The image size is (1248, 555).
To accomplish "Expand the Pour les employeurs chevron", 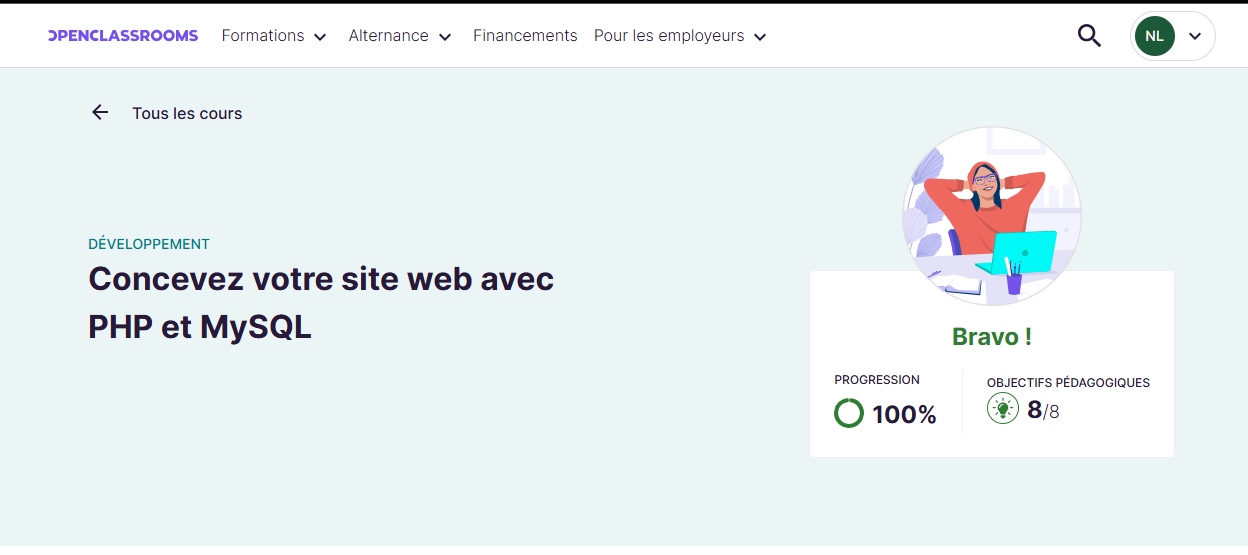I will point(760,37).
